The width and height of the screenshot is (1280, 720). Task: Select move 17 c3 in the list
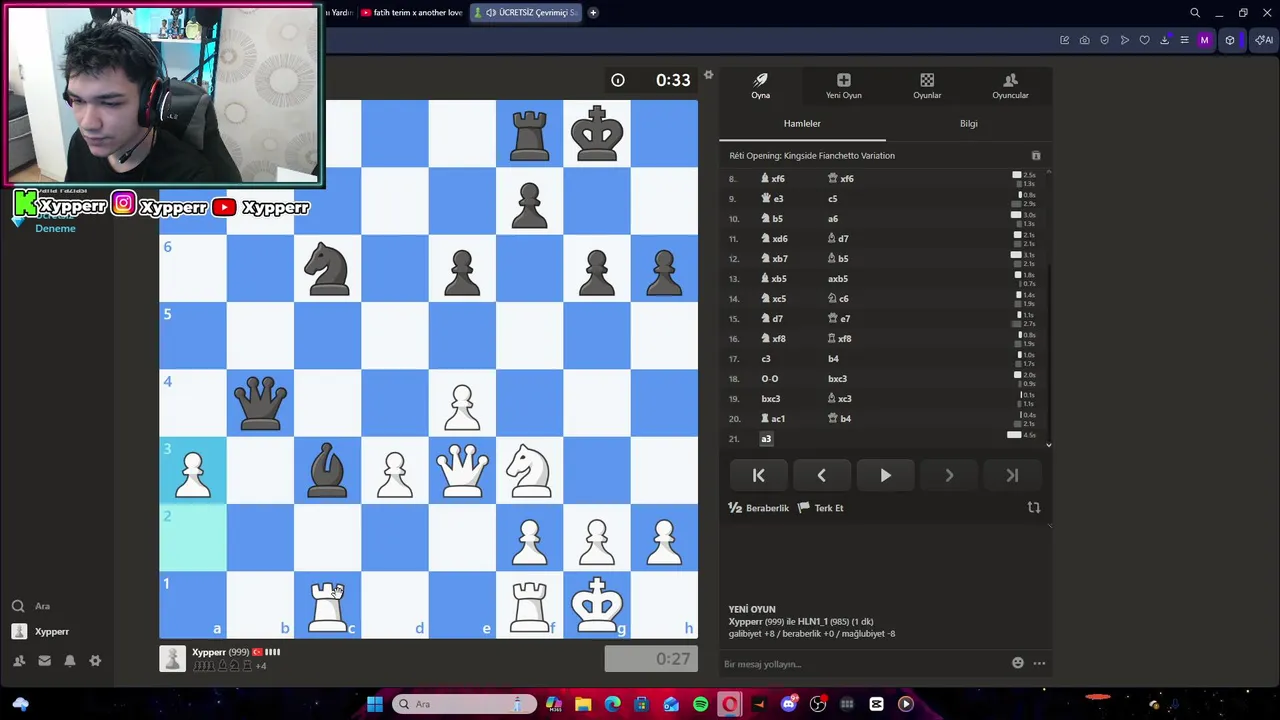[766, 359]
